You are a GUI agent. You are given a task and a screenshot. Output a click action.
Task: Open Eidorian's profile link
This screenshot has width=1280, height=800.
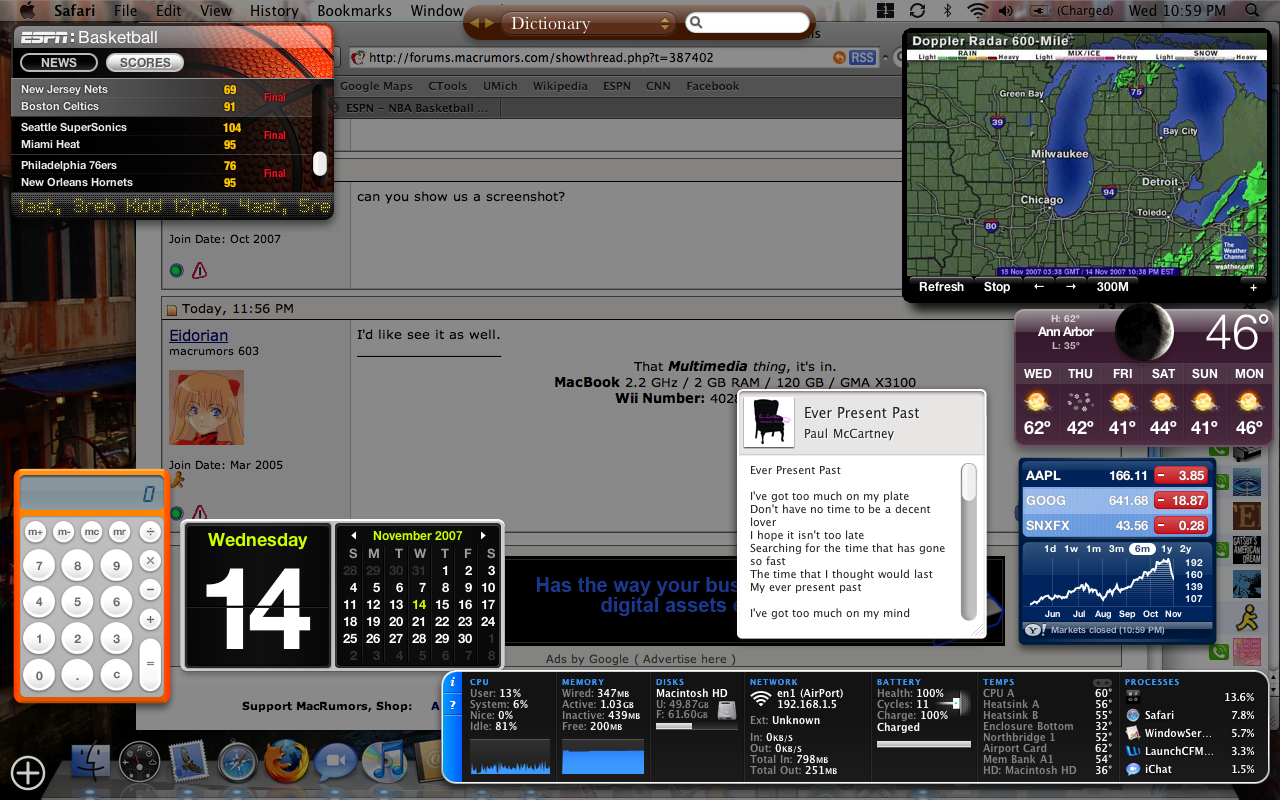(199, 336)
